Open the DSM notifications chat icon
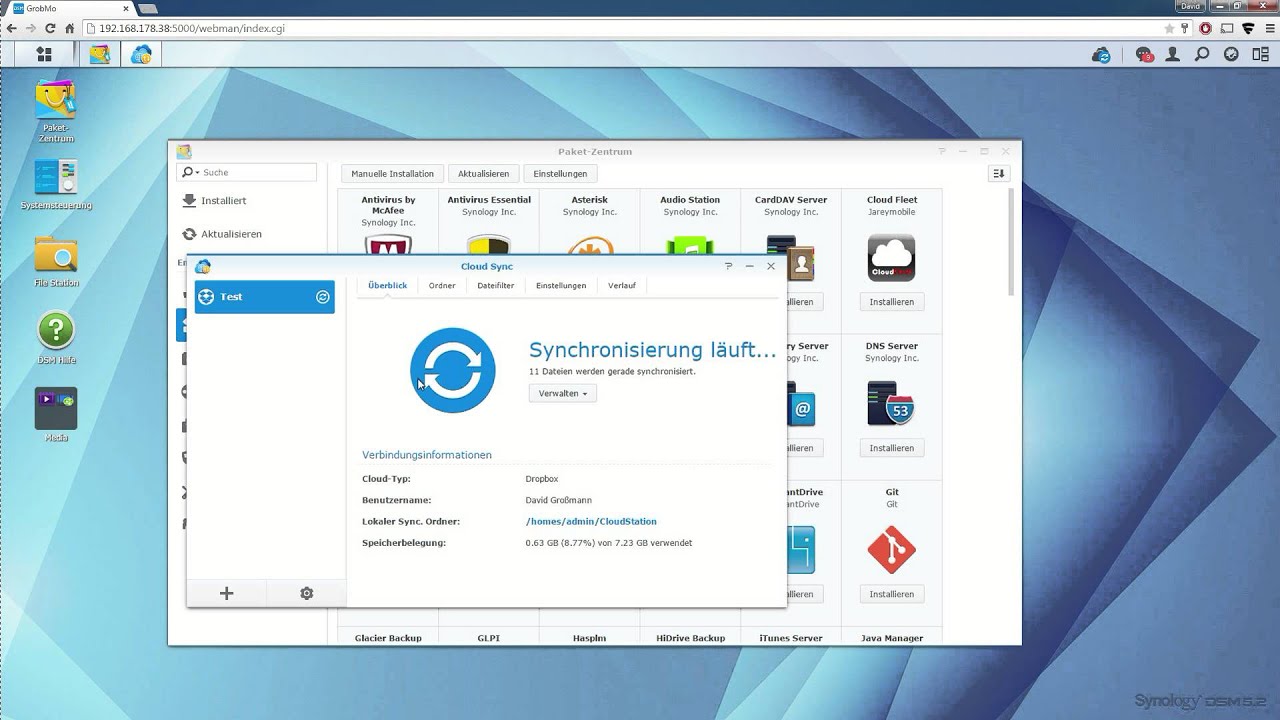Viewport: 1280px width, 720px height. pyautogui.click(x=1145, y=54)
